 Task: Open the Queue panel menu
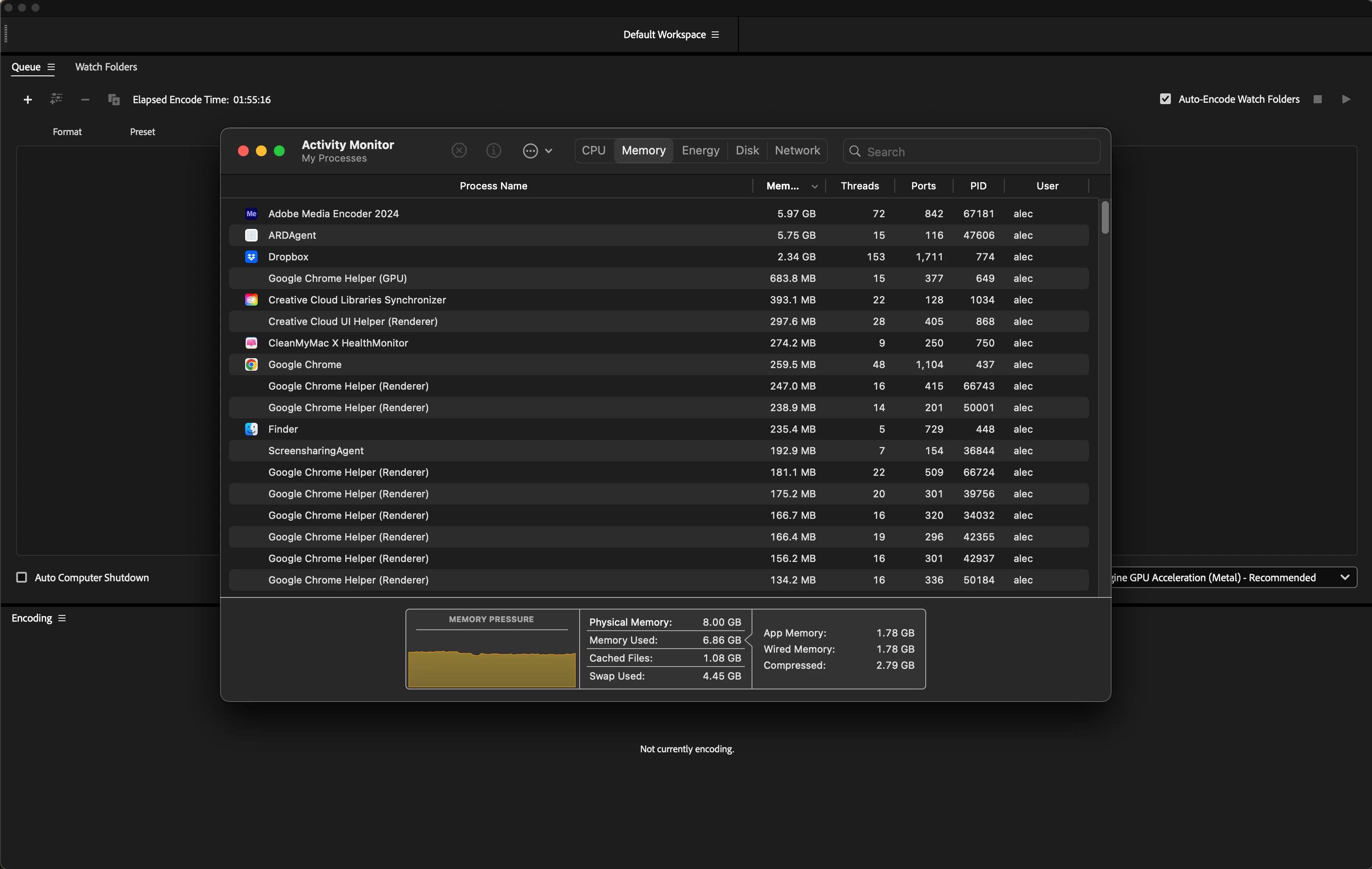click(51, 67)
